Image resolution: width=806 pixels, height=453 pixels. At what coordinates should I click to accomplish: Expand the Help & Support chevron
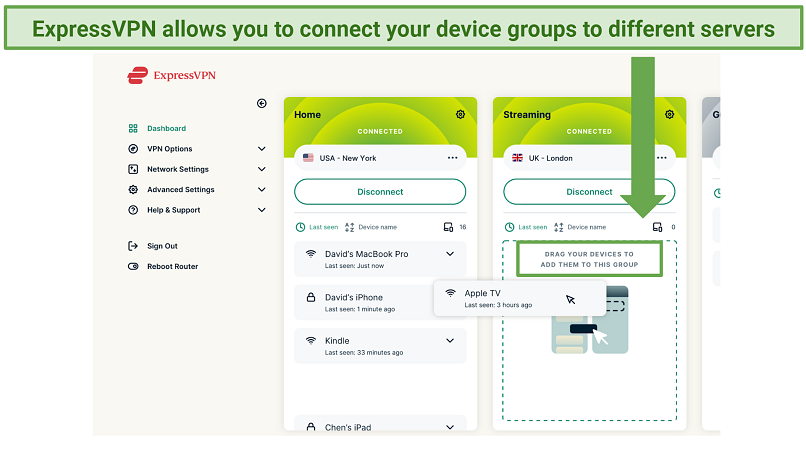click(x=262, y=210)
